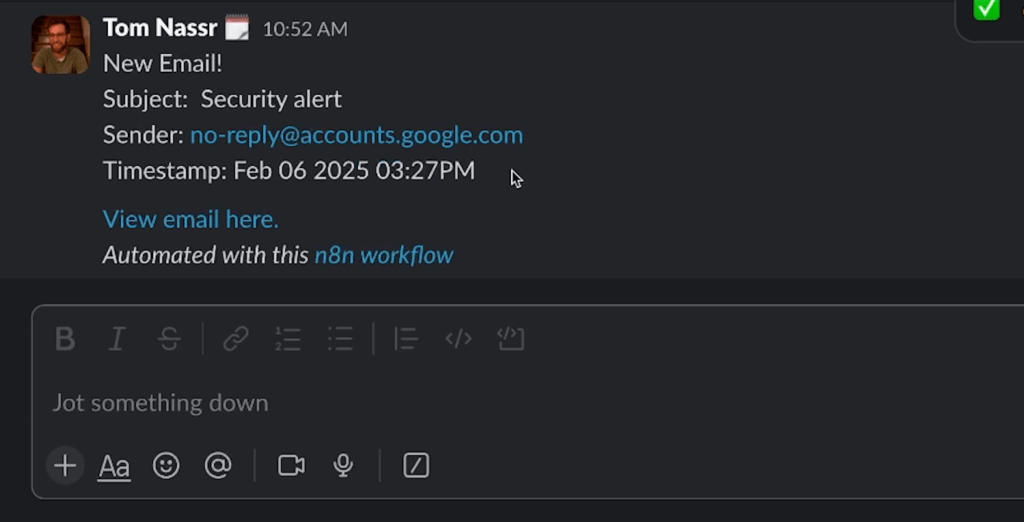Viewport: 1024px width, 522px height.
Task: Apply strikethrough formatting
Action: pyautogui.click(x=169, y=339)
